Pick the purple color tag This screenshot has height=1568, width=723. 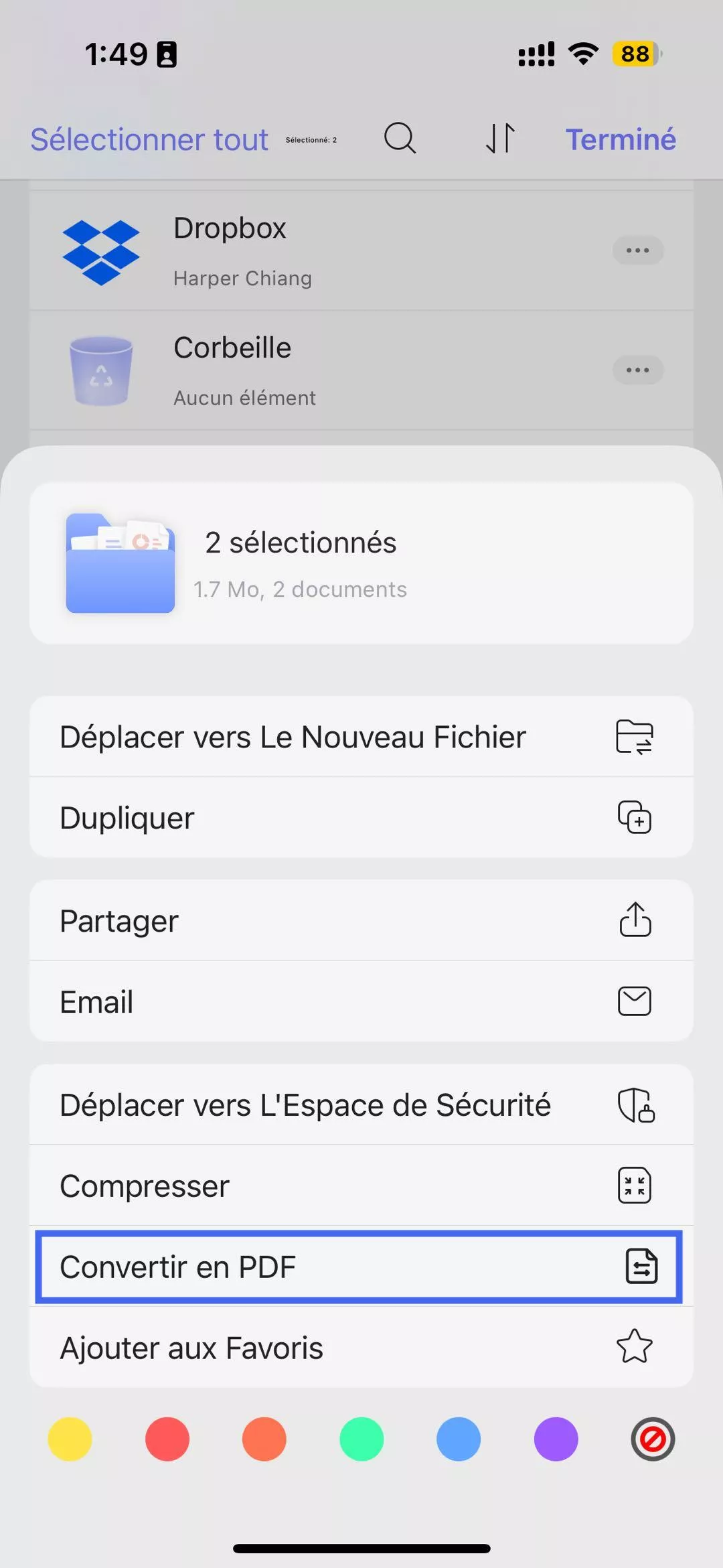pyautogui.click(x=556, y=1439)
